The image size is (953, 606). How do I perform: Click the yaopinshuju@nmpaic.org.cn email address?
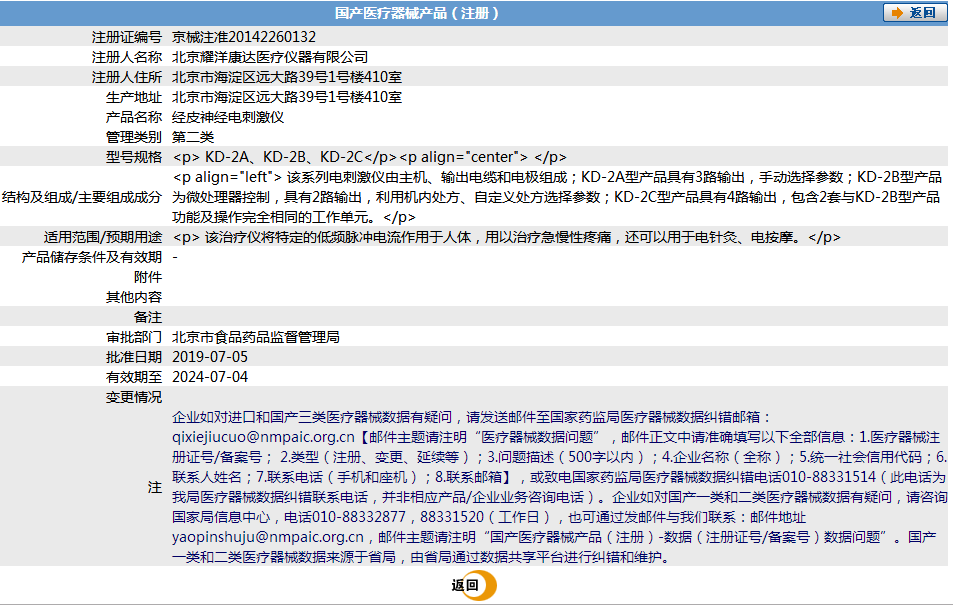[268, 537]
